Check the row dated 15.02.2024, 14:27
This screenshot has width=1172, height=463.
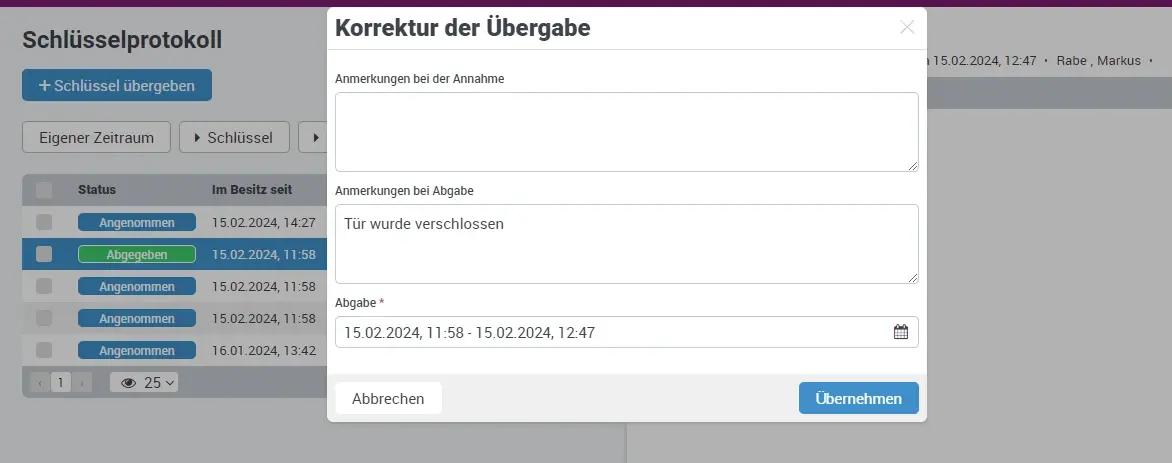44,222
